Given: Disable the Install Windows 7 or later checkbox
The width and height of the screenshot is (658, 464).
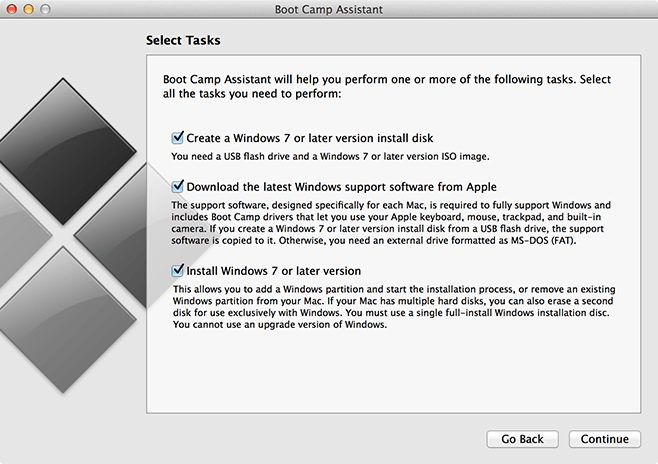Looking at the screenshot, I should pos(178,271).
